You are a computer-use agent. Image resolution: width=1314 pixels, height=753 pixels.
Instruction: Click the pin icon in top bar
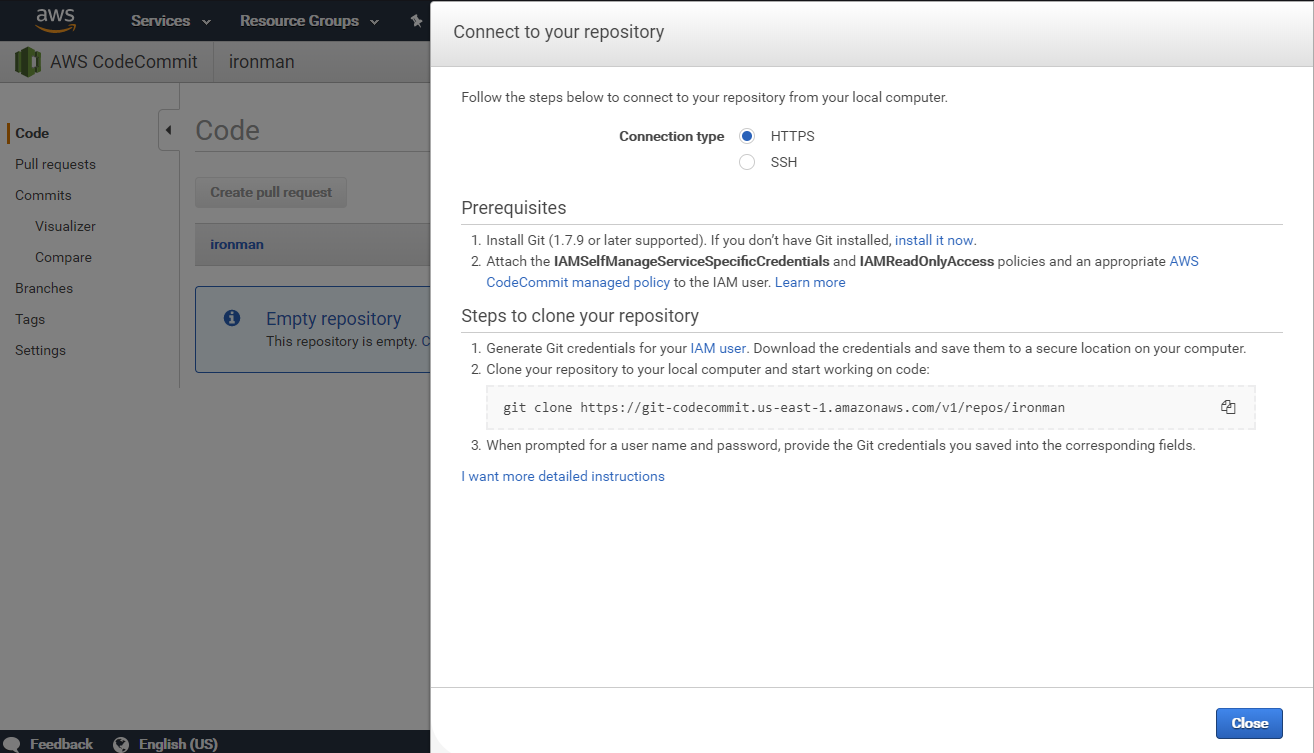pos(416,21)
